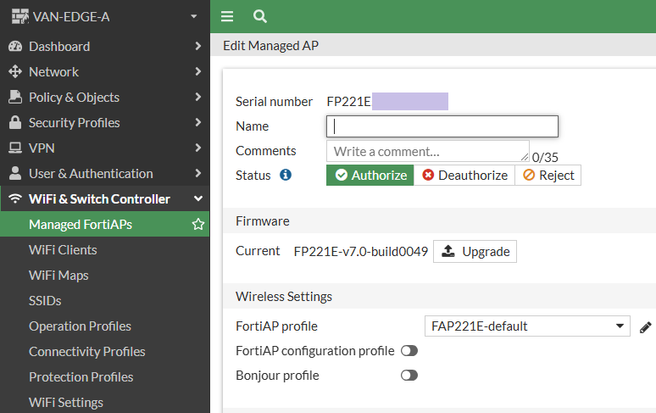Viewport: 656px width, 413px height.
Task: Click the Status info icon
Action: pos(286,175)
